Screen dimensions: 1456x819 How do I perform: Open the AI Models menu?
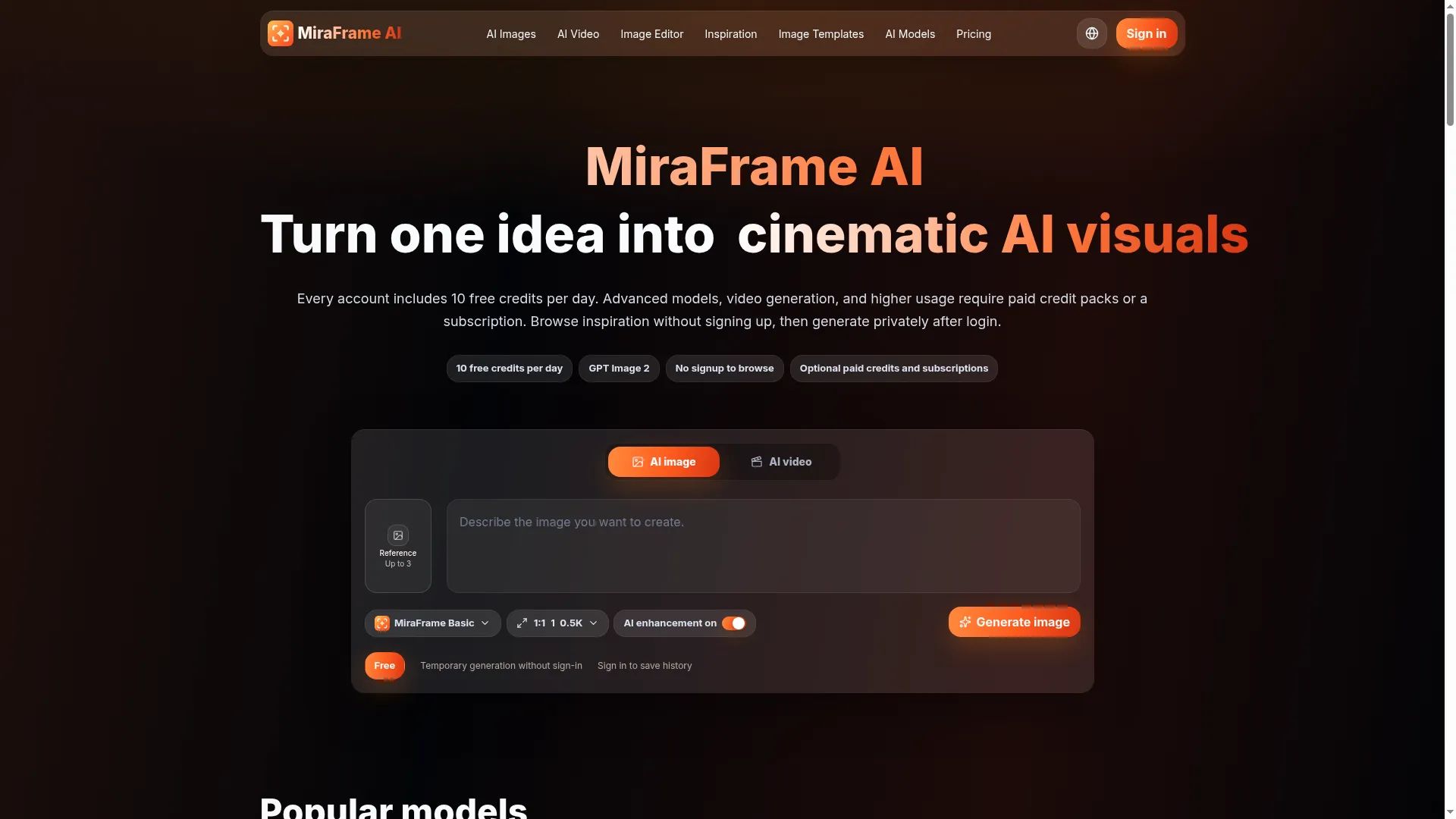click(x=910, y=34)
